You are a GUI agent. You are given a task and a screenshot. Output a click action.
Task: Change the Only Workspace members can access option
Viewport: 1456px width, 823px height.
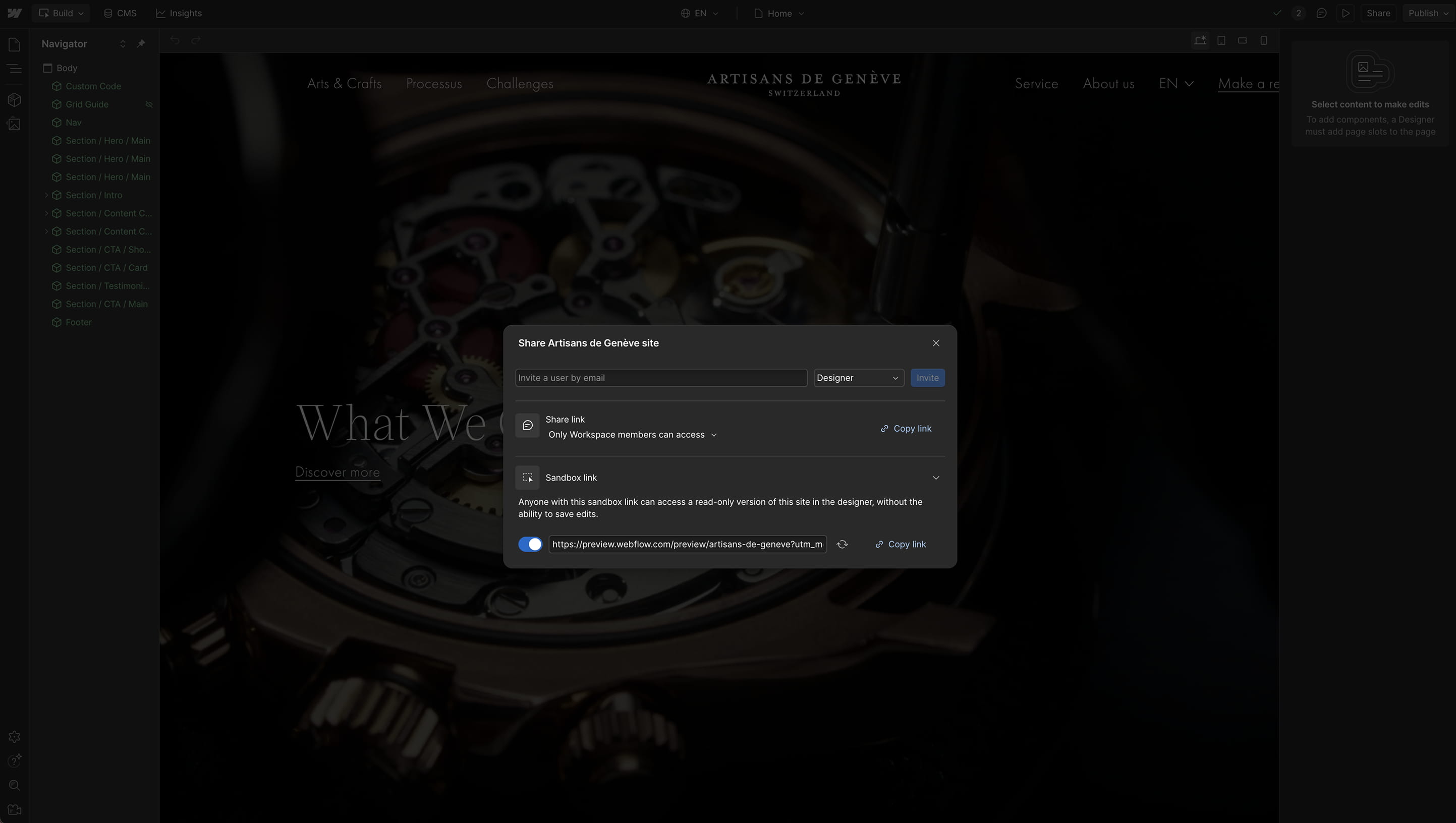coord(632,434)
